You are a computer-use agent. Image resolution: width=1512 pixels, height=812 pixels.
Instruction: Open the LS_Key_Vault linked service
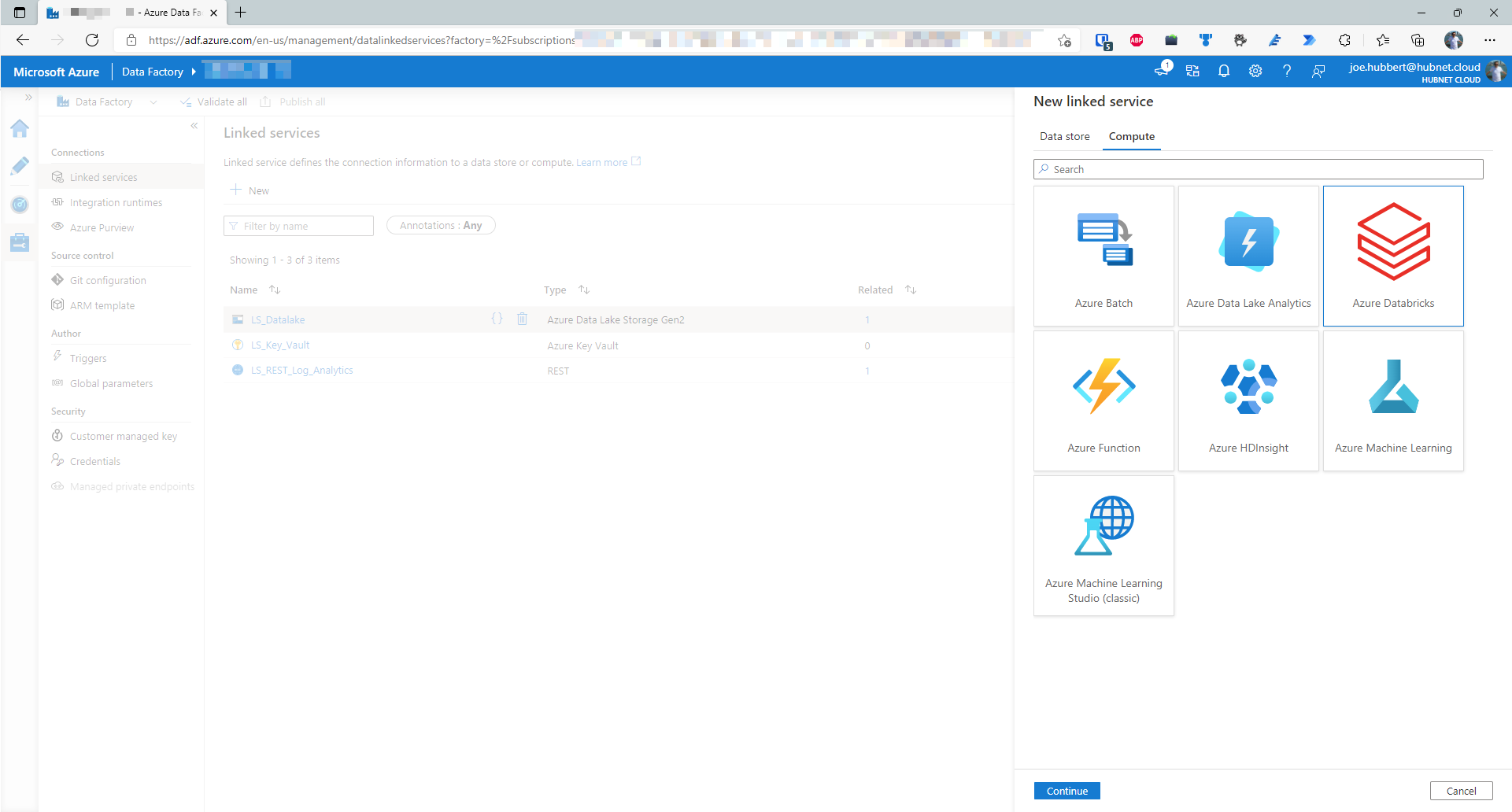[x=280, y=345]
